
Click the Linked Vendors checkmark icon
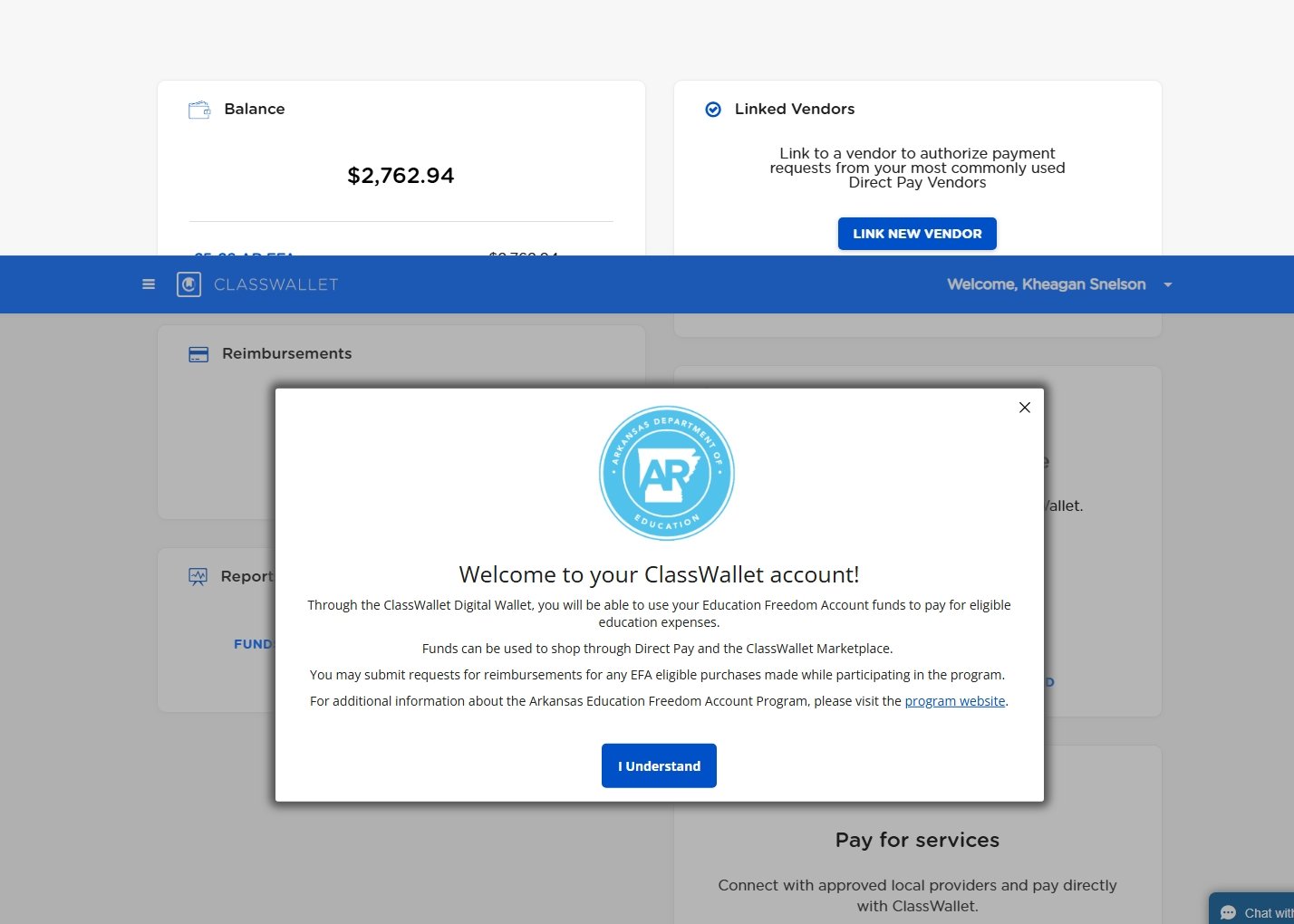click(713, 110)
